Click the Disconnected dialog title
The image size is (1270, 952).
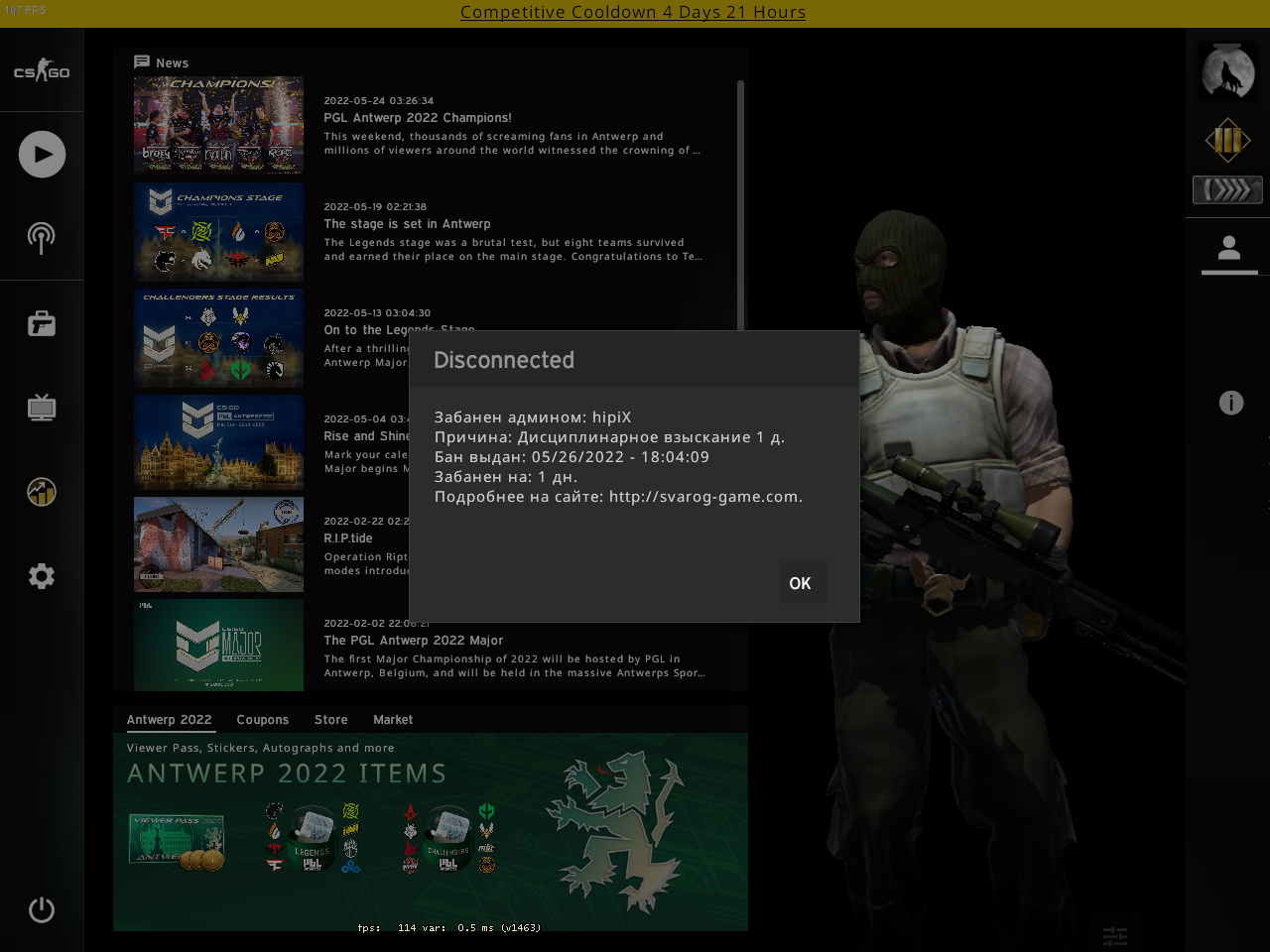coord(504,360)
